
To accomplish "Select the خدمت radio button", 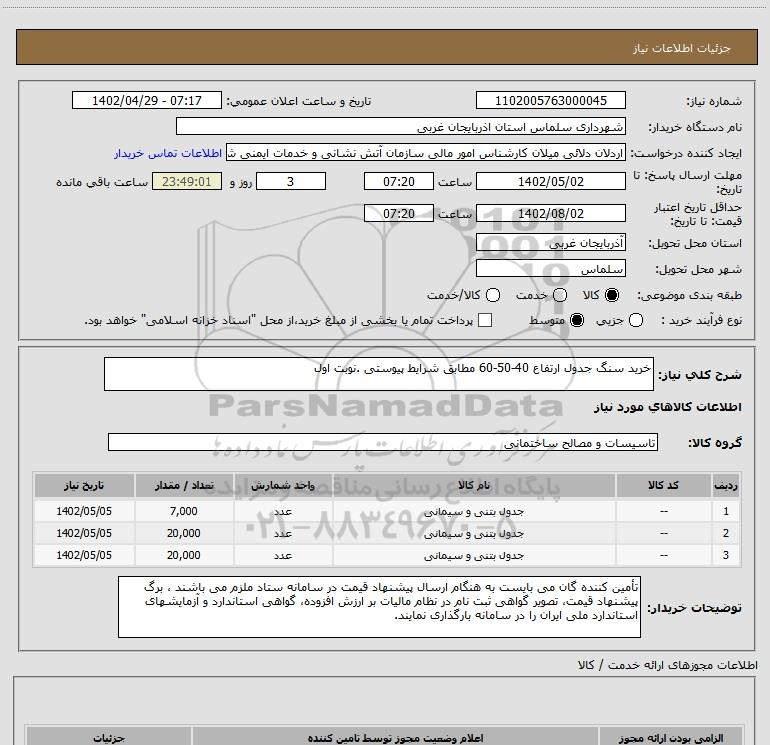I will tap(560, 295).
